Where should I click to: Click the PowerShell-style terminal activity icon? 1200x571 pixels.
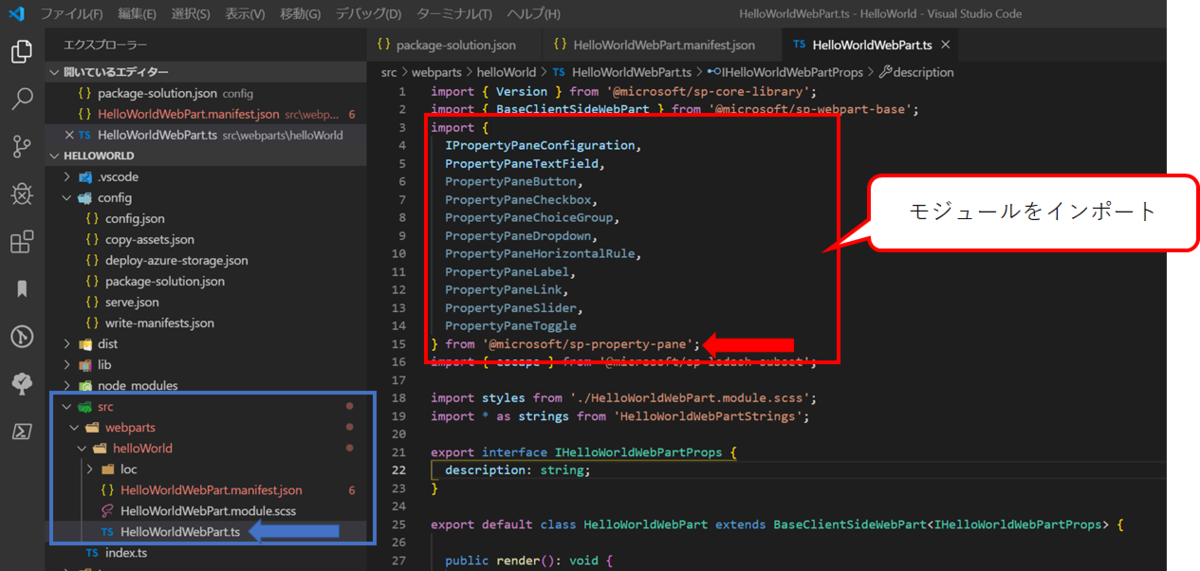[x=21, y=432]
